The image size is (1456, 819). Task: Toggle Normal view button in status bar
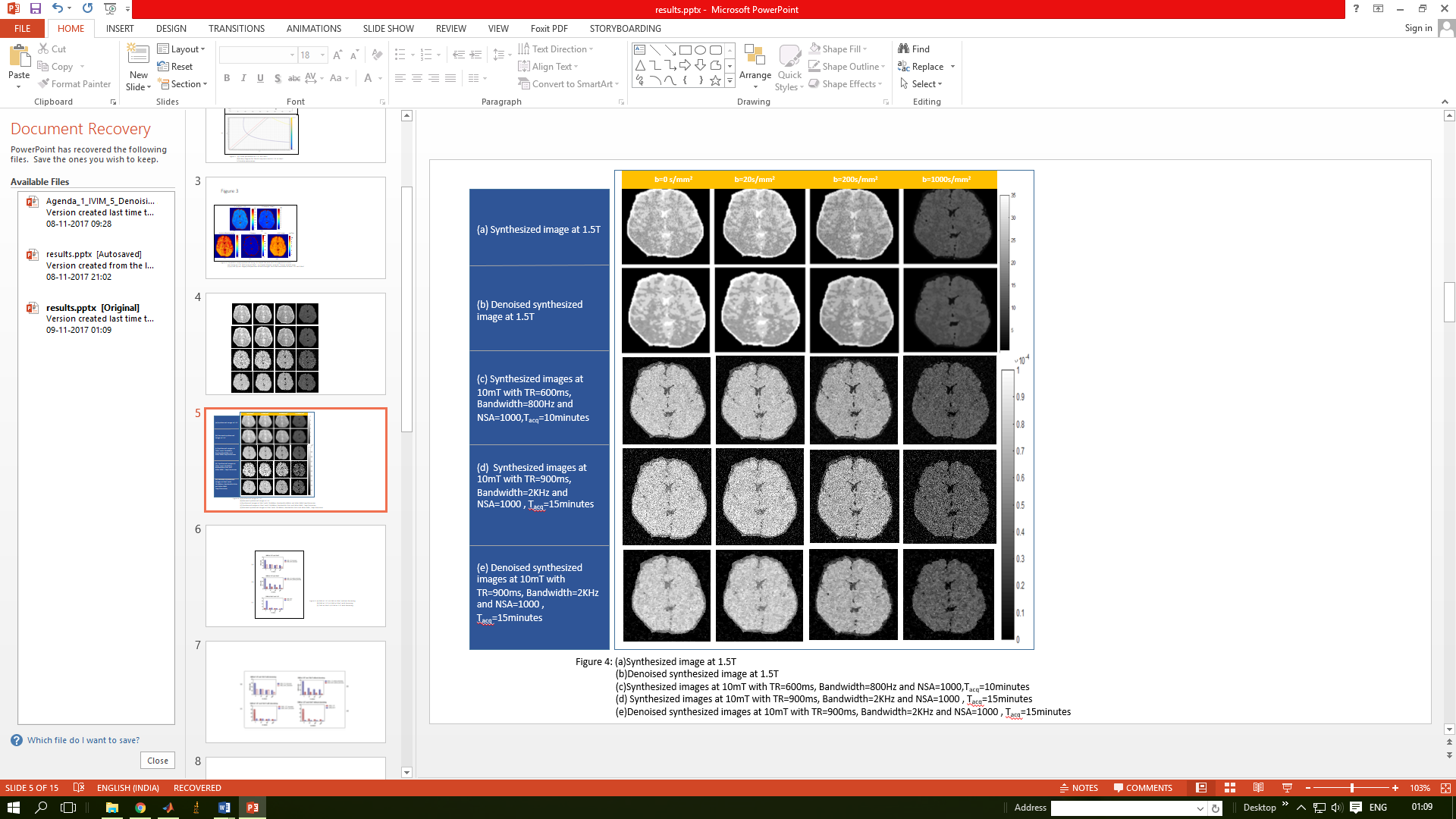pos(1201,788)
